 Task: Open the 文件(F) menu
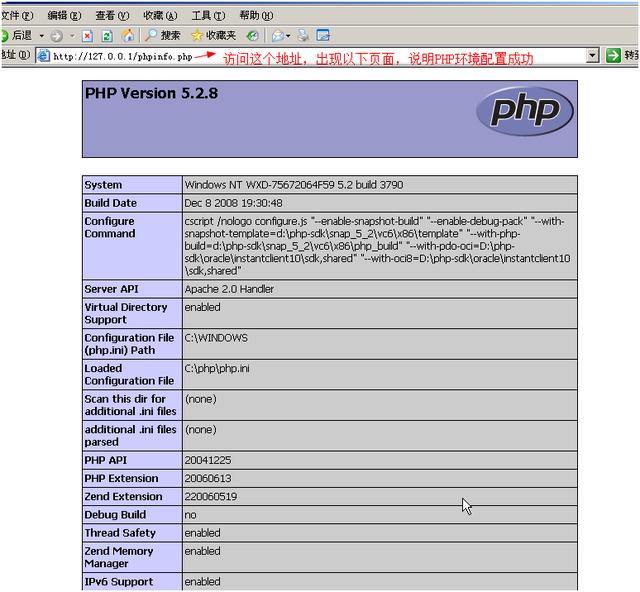tap(16, 16)
